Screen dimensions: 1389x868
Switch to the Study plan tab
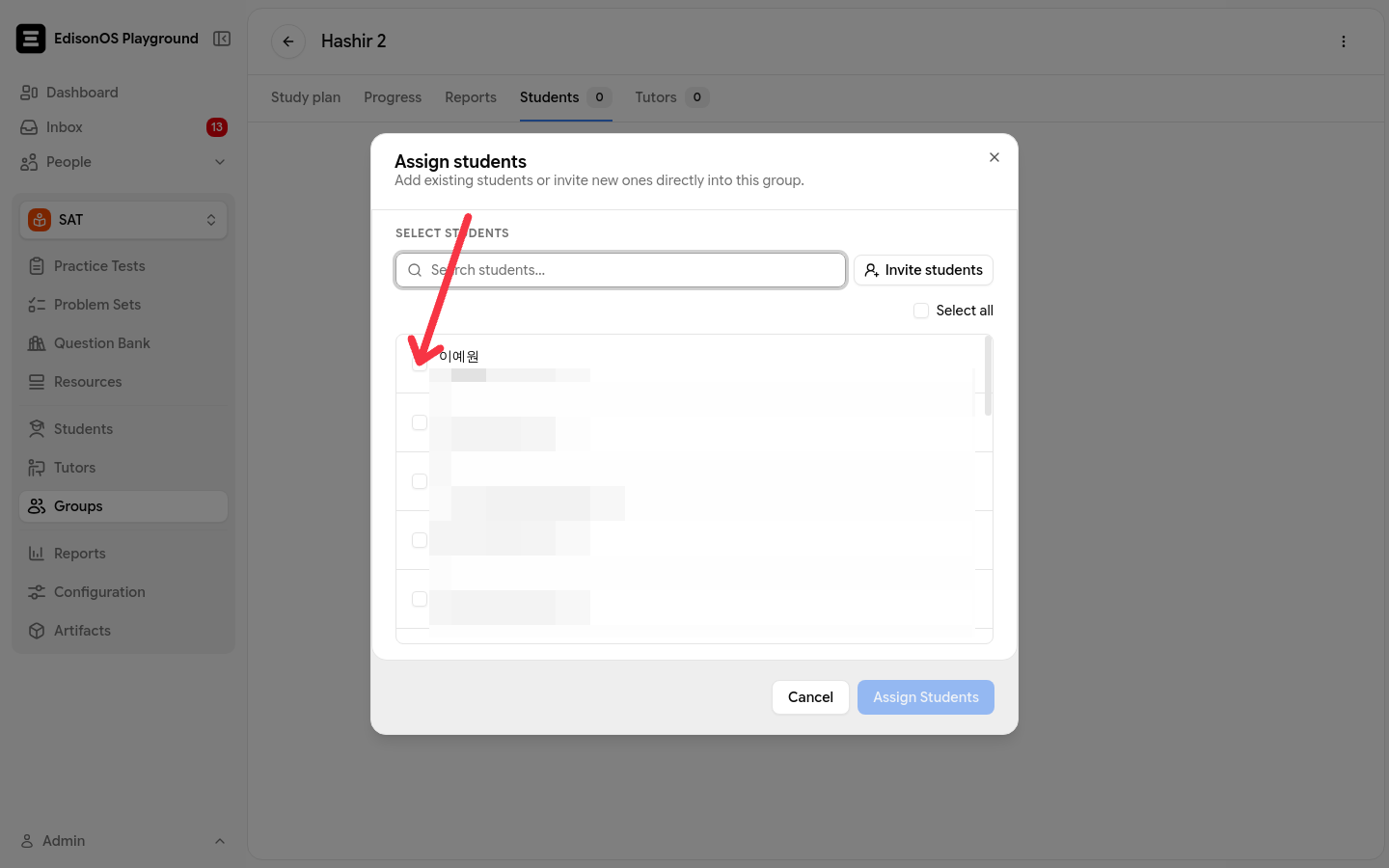click(x=306, y=97)
